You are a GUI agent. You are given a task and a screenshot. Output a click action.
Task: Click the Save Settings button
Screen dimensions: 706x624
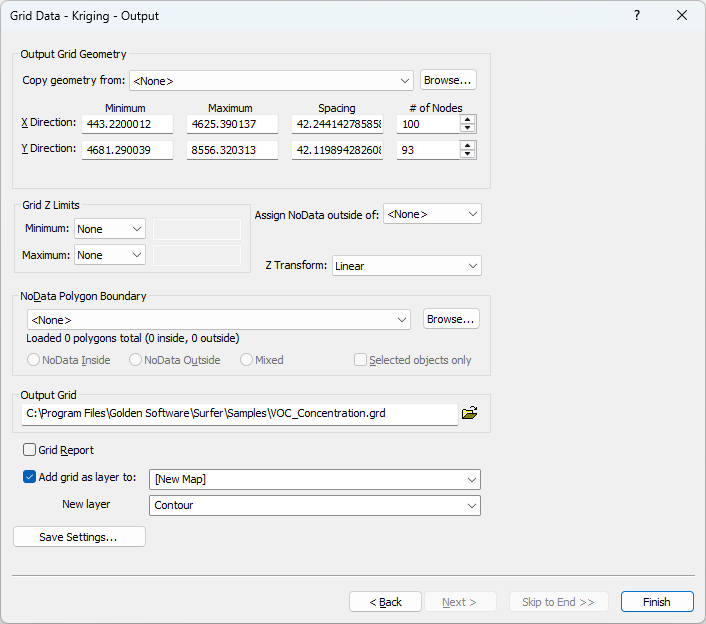coord(79,537)
